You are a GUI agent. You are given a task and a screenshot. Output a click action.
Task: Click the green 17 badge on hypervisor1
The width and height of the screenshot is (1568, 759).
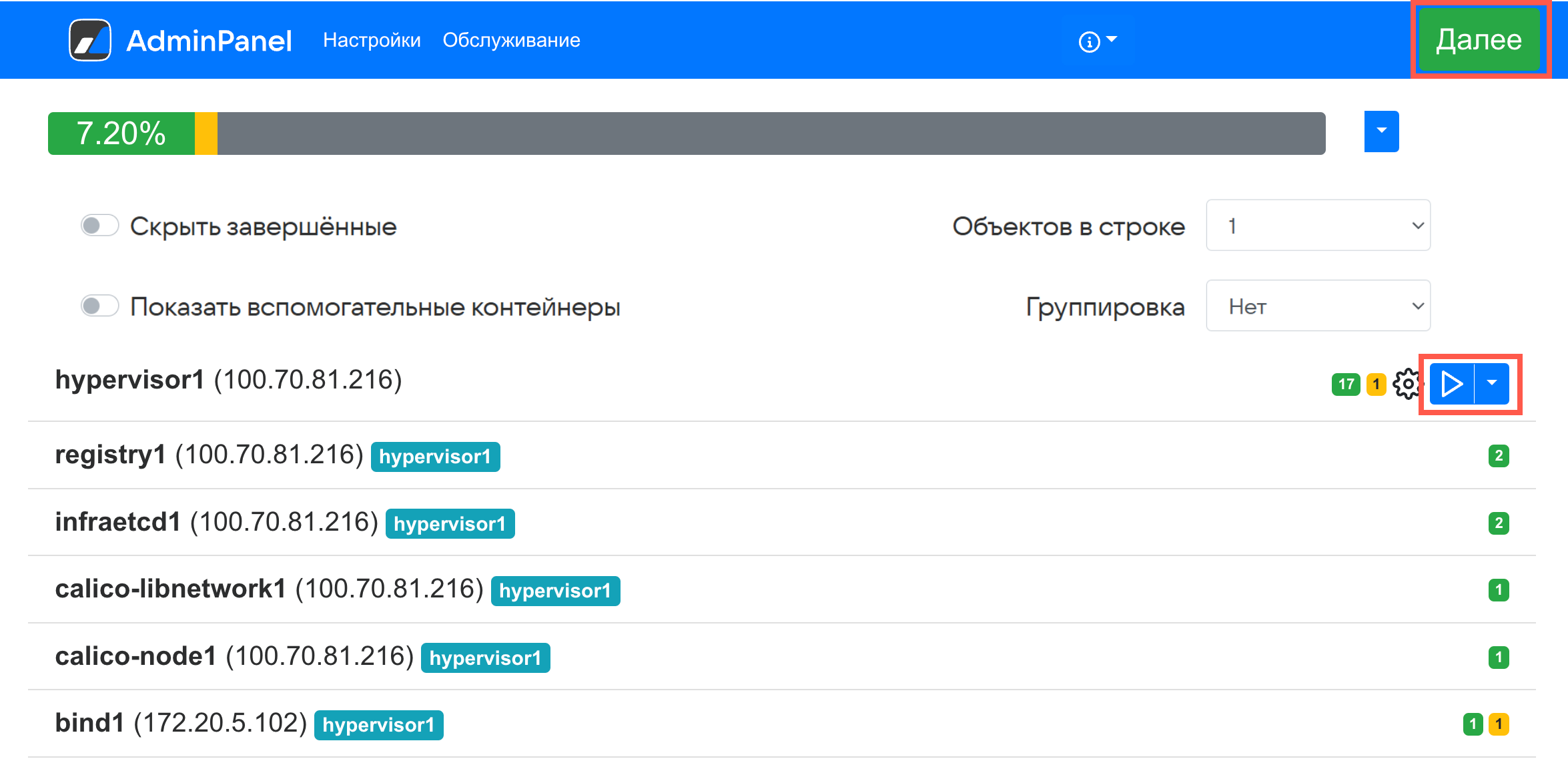pyautogui.click(x=1345, y=385)
